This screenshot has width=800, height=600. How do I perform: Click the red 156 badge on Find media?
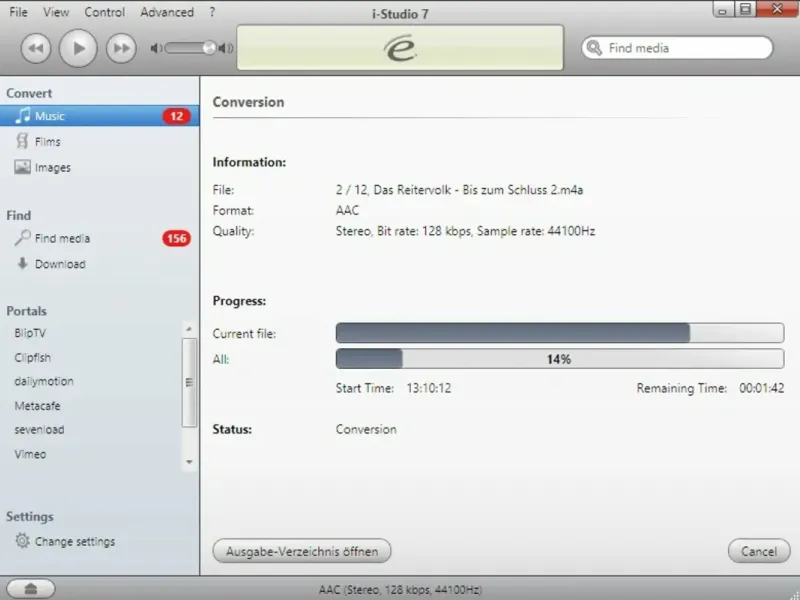177,238
